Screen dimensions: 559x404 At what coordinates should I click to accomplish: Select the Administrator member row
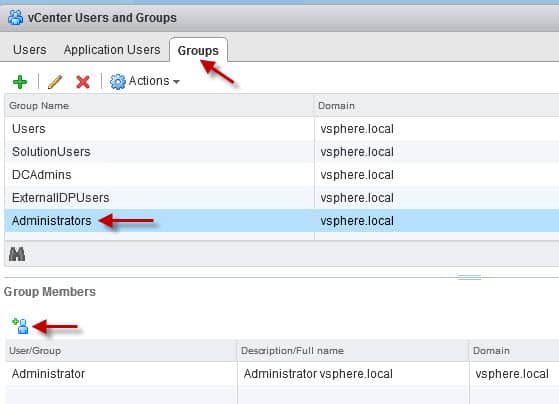[x=282, y=374]
